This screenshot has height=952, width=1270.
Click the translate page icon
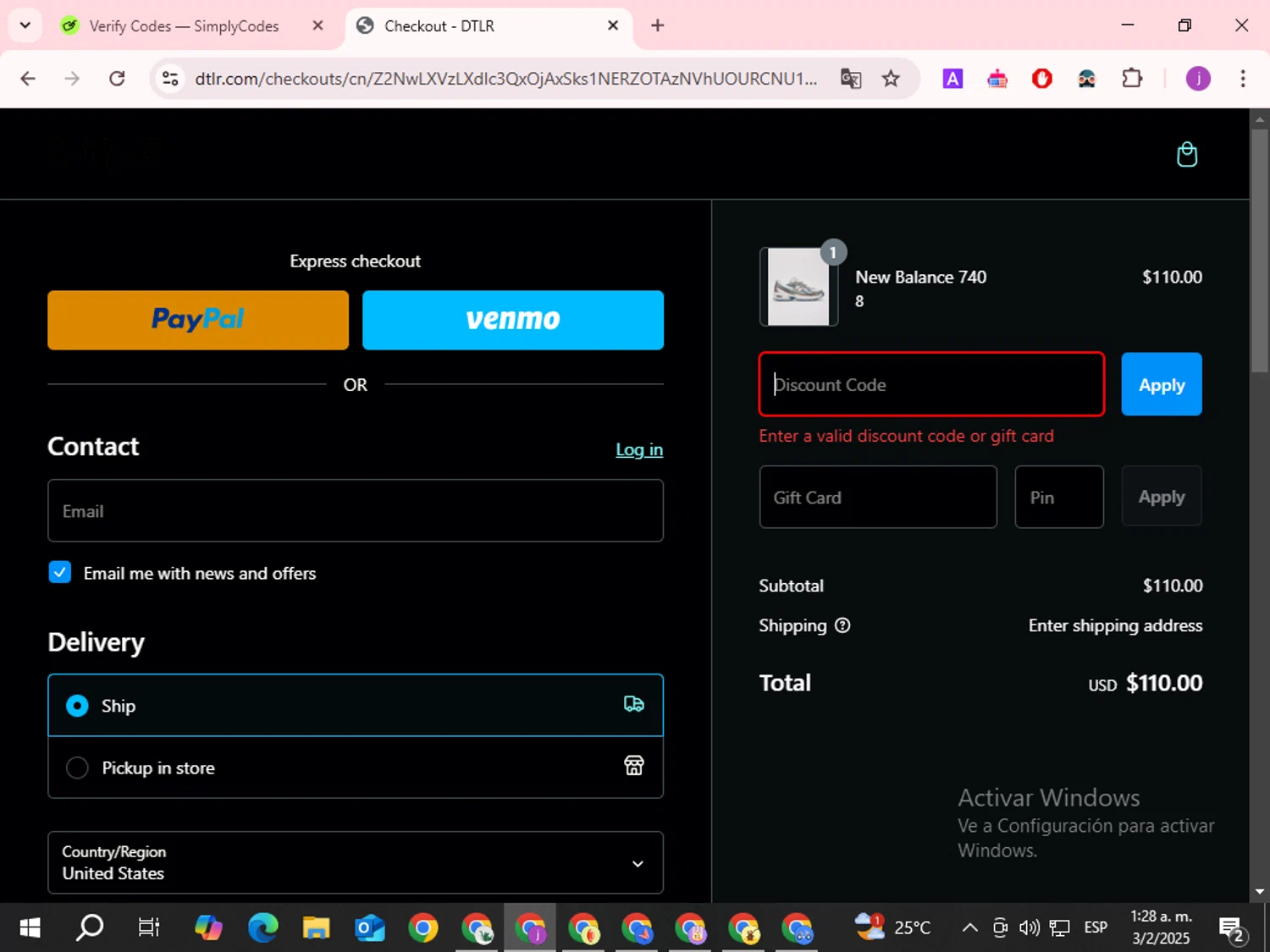pos(851,79)
